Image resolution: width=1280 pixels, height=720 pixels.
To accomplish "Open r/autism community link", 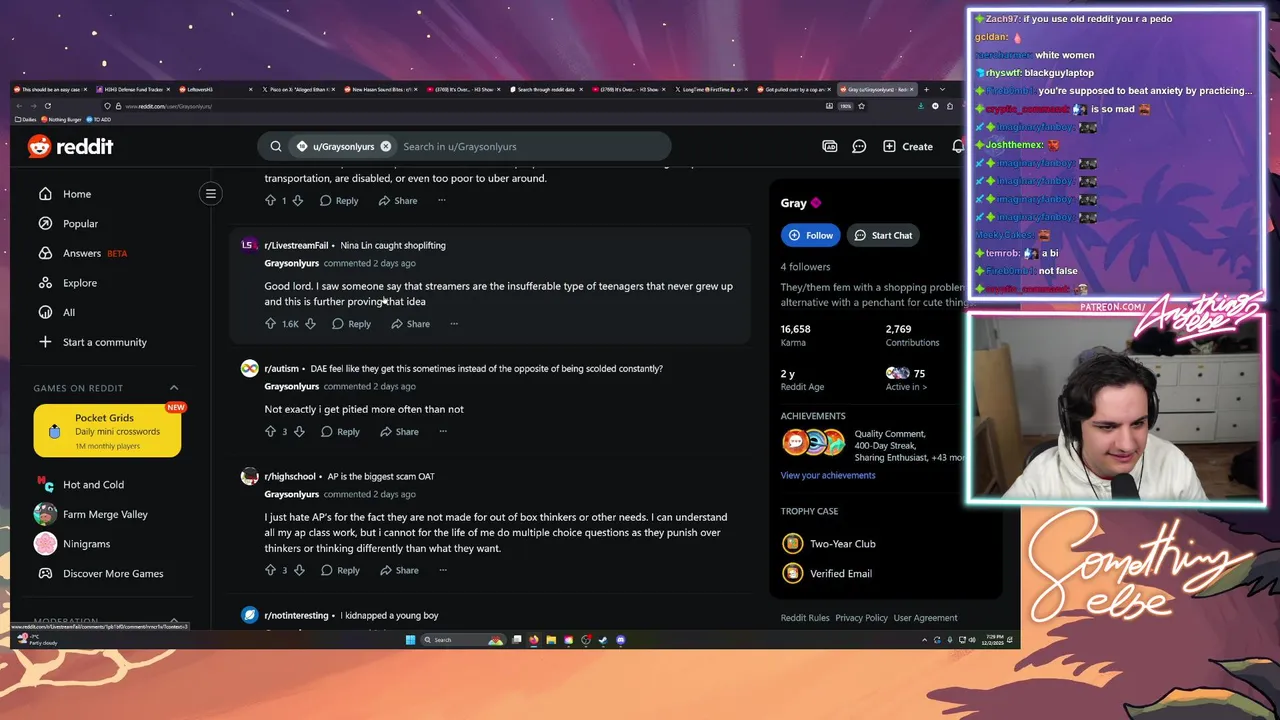I will (x=281, y=369).
